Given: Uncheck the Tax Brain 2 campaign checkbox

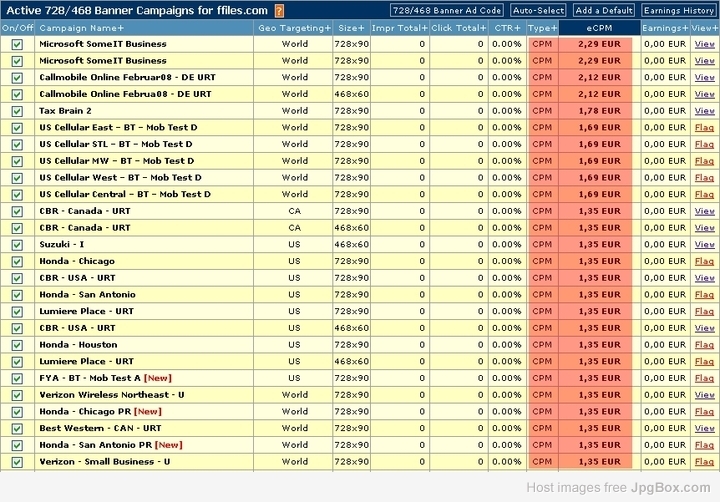Looking at the screenshot, I should point(17,111).
